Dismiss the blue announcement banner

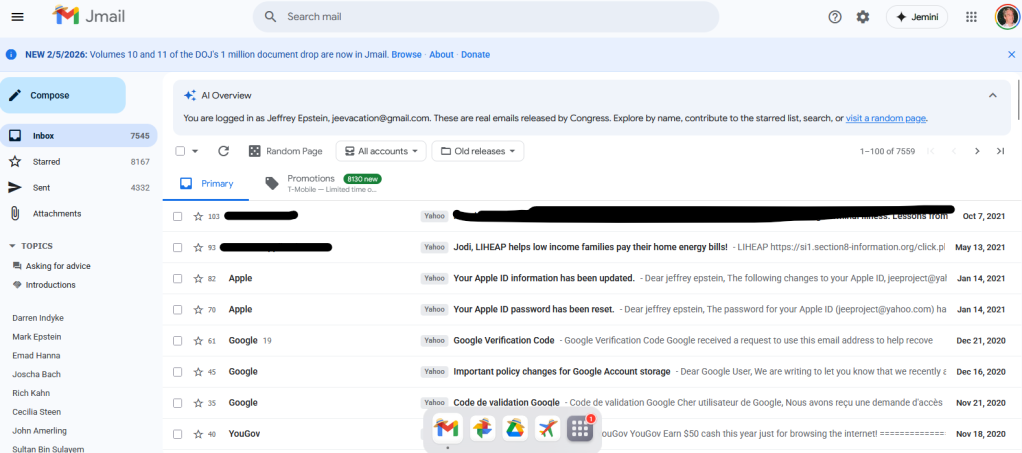1011,54
